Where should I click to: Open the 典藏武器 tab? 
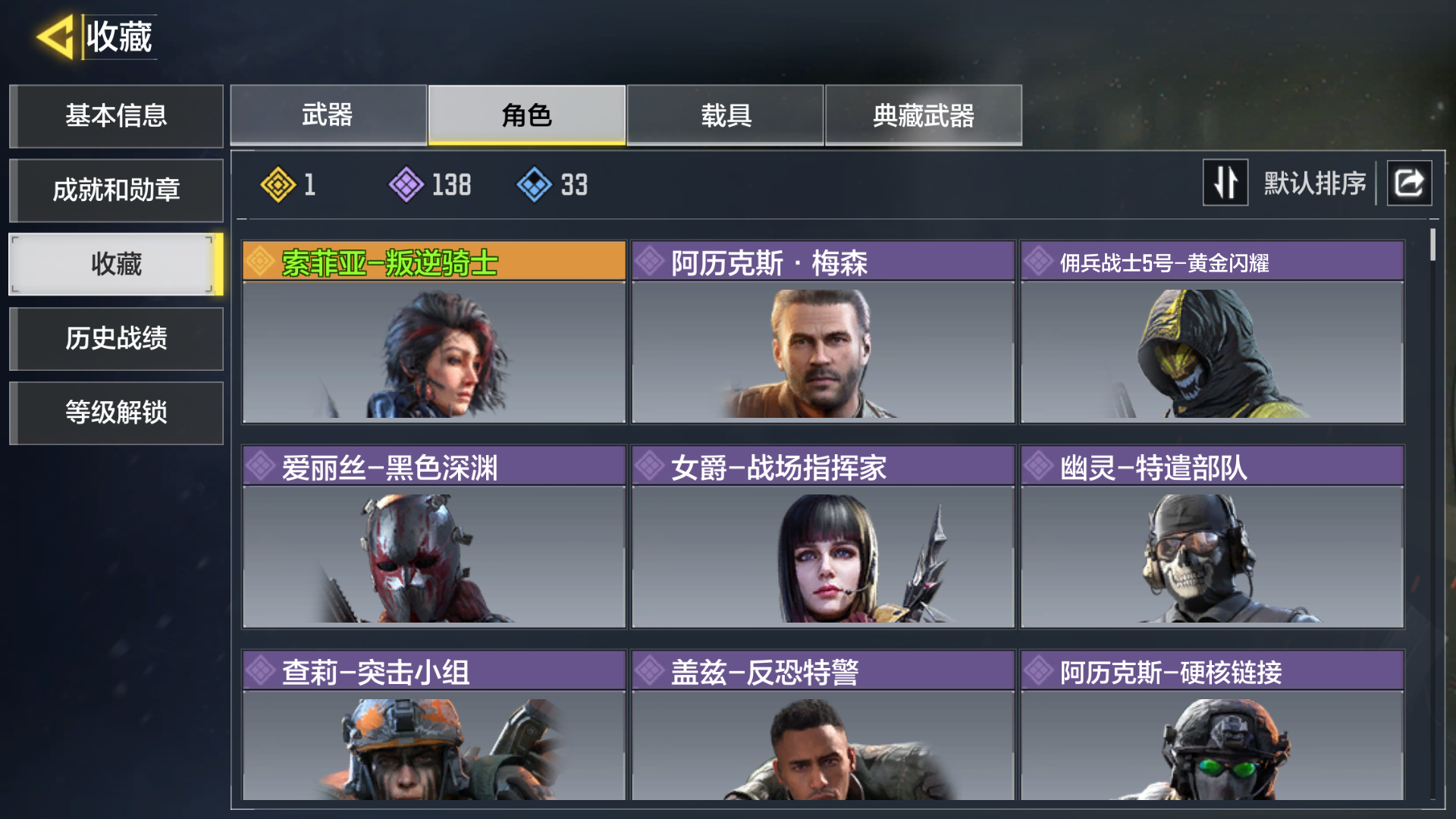click(x=924, y=115)
